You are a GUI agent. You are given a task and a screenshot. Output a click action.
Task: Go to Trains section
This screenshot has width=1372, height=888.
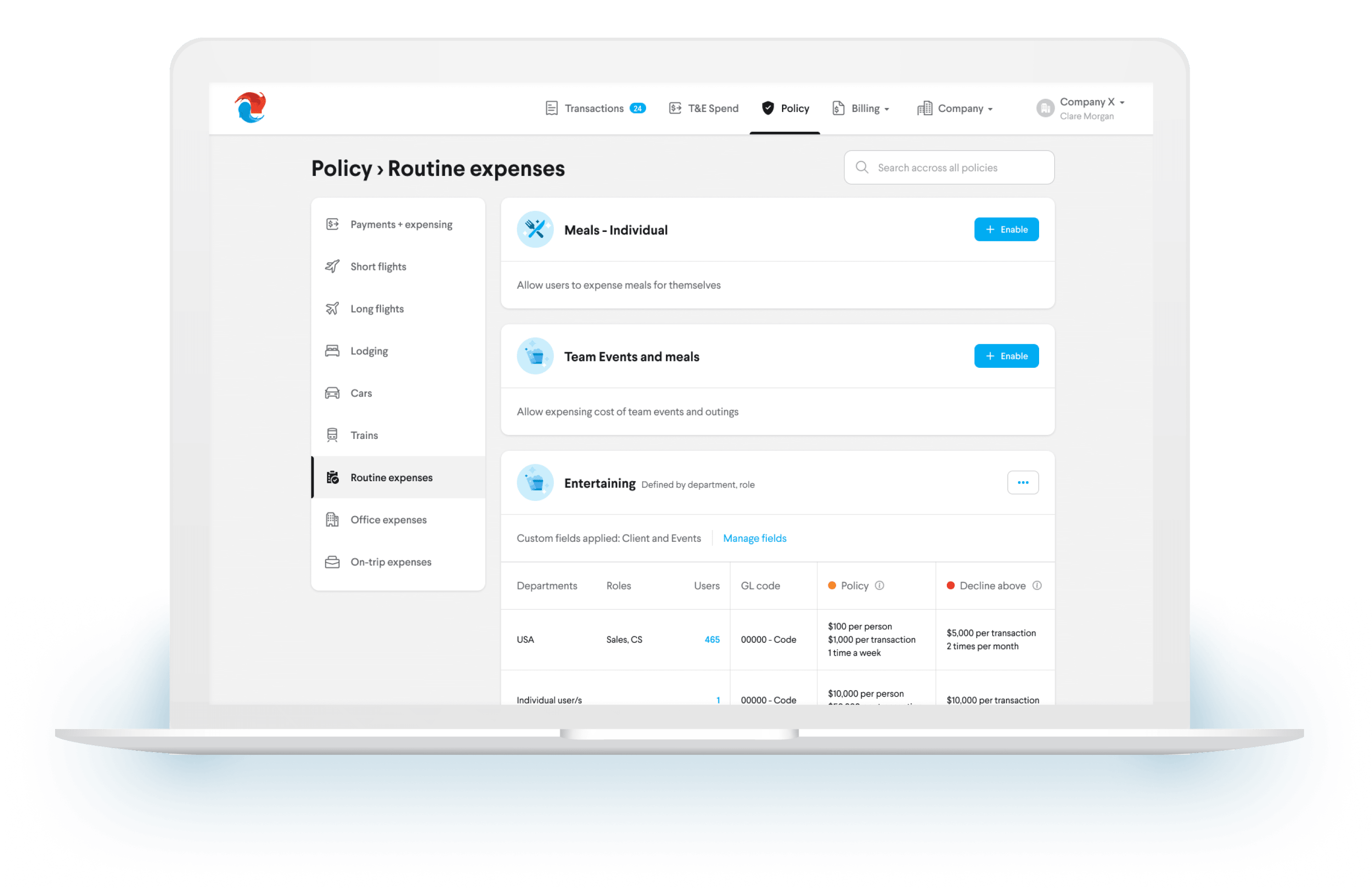pyautogui.click(x=398, y=435)
